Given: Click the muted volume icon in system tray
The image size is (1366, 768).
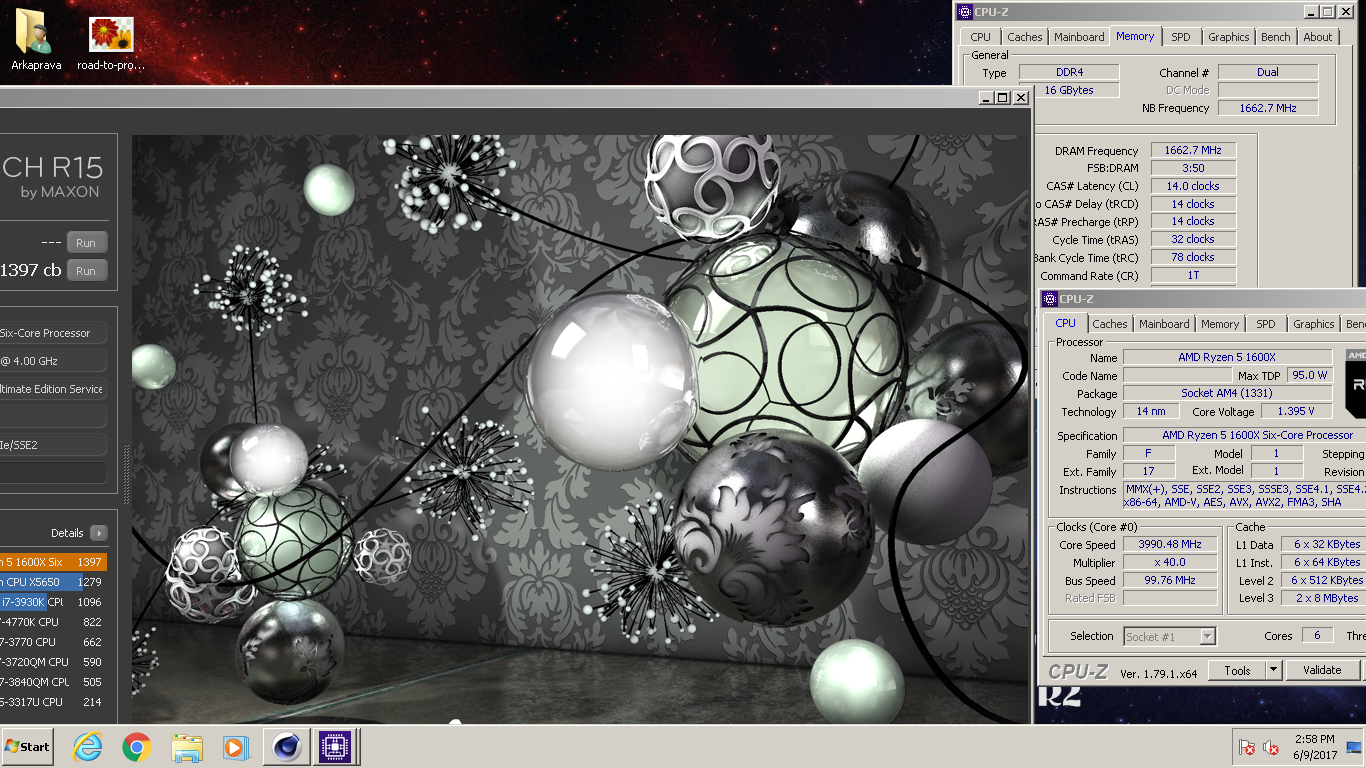Looking at the screenshot, I should click(x=1272, y=747).
